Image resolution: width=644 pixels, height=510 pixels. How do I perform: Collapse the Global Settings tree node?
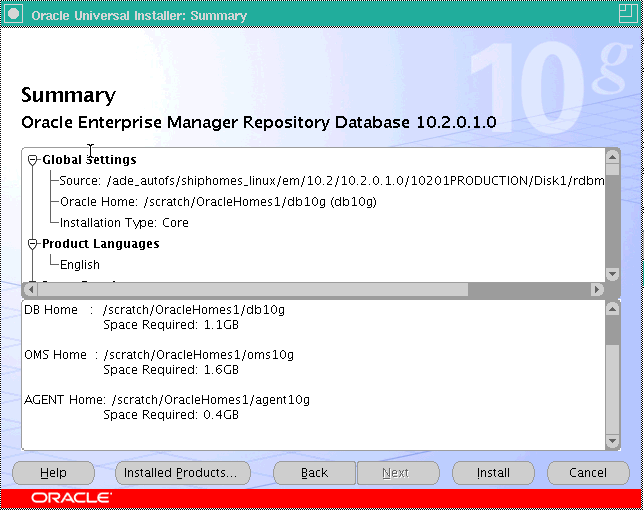point(32,160)
